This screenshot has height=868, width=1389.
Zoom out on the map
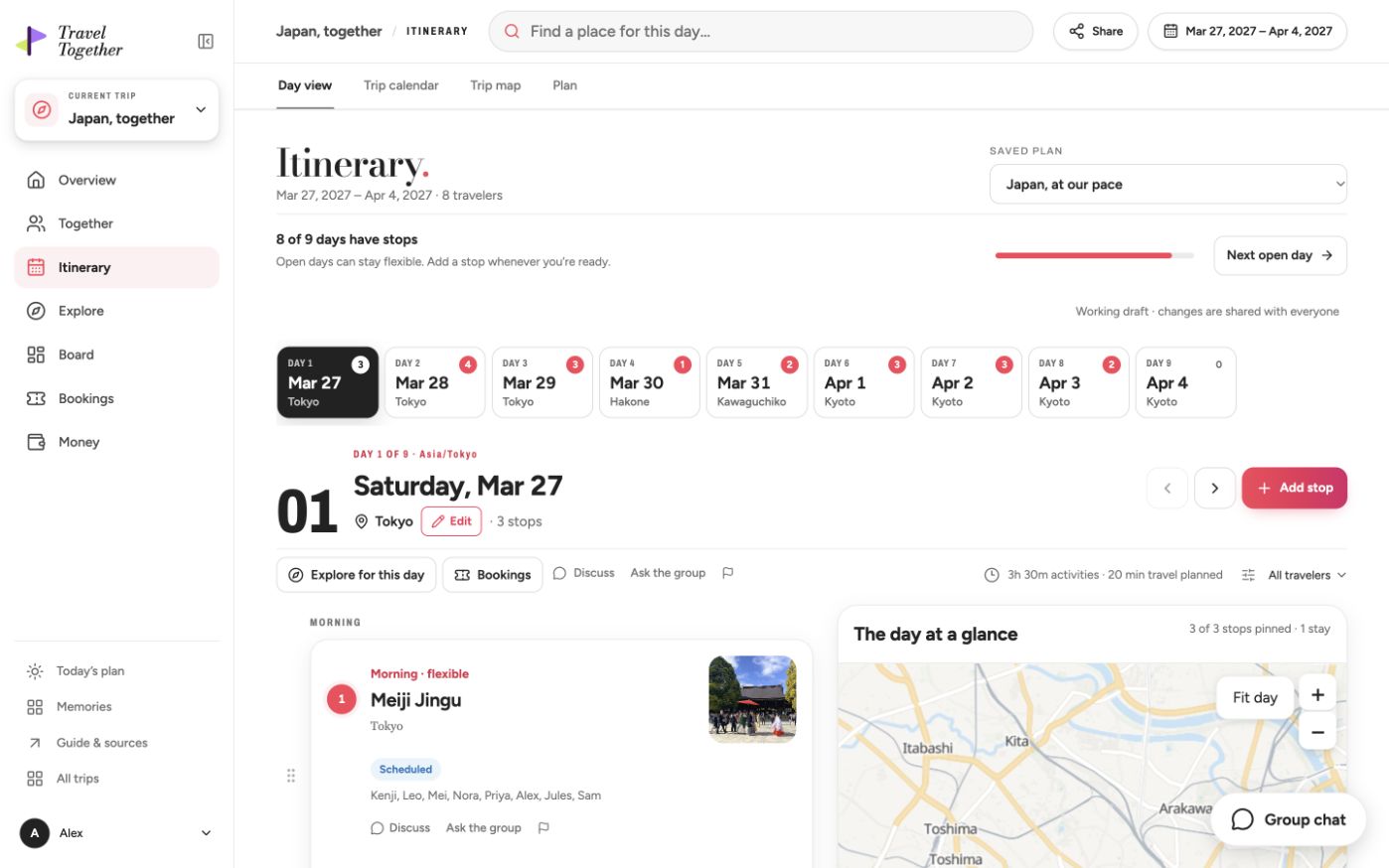click(x=1317, y=733)
